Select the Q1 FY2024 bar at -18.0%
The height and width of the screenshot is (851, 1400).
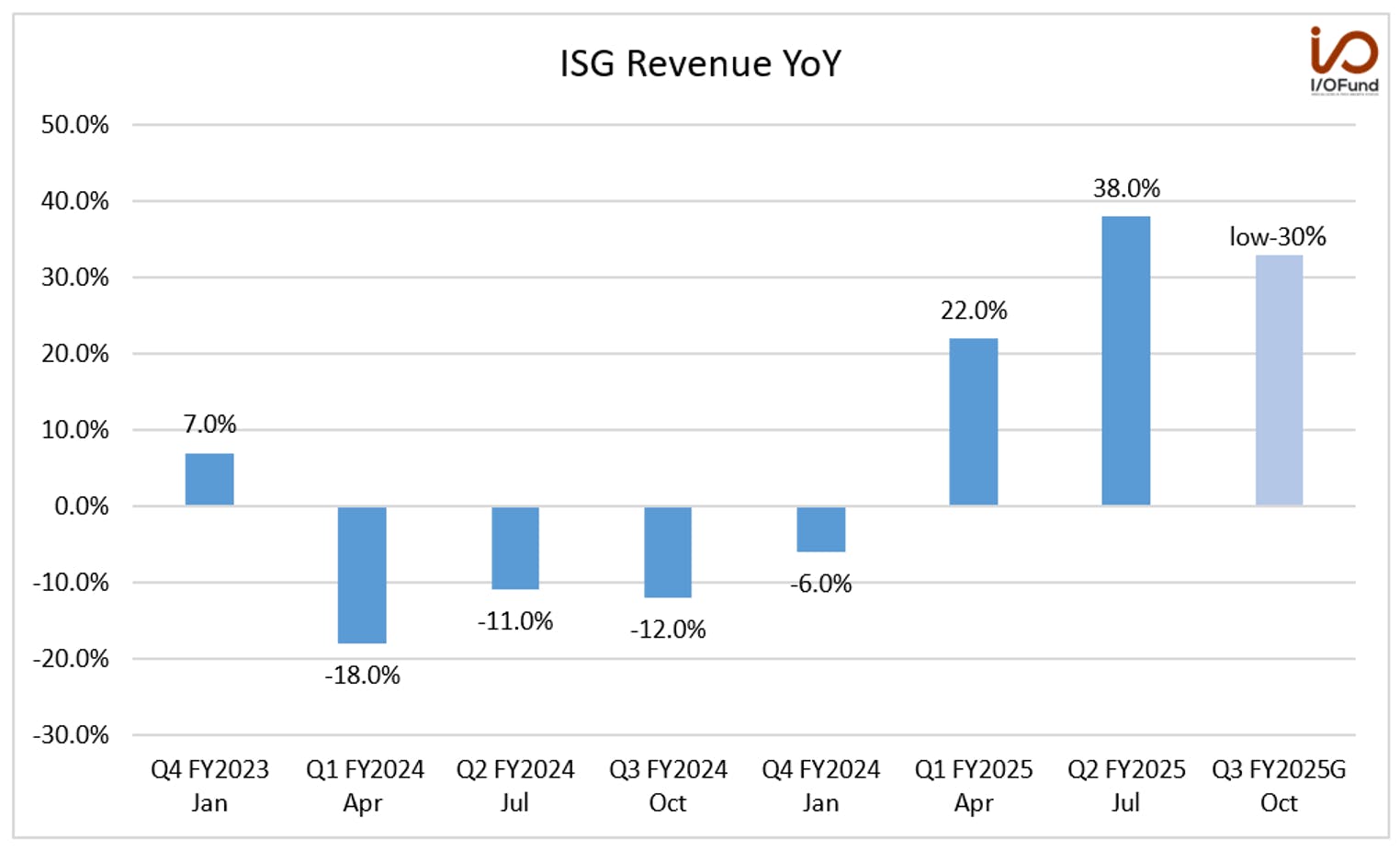click(362, 574)
